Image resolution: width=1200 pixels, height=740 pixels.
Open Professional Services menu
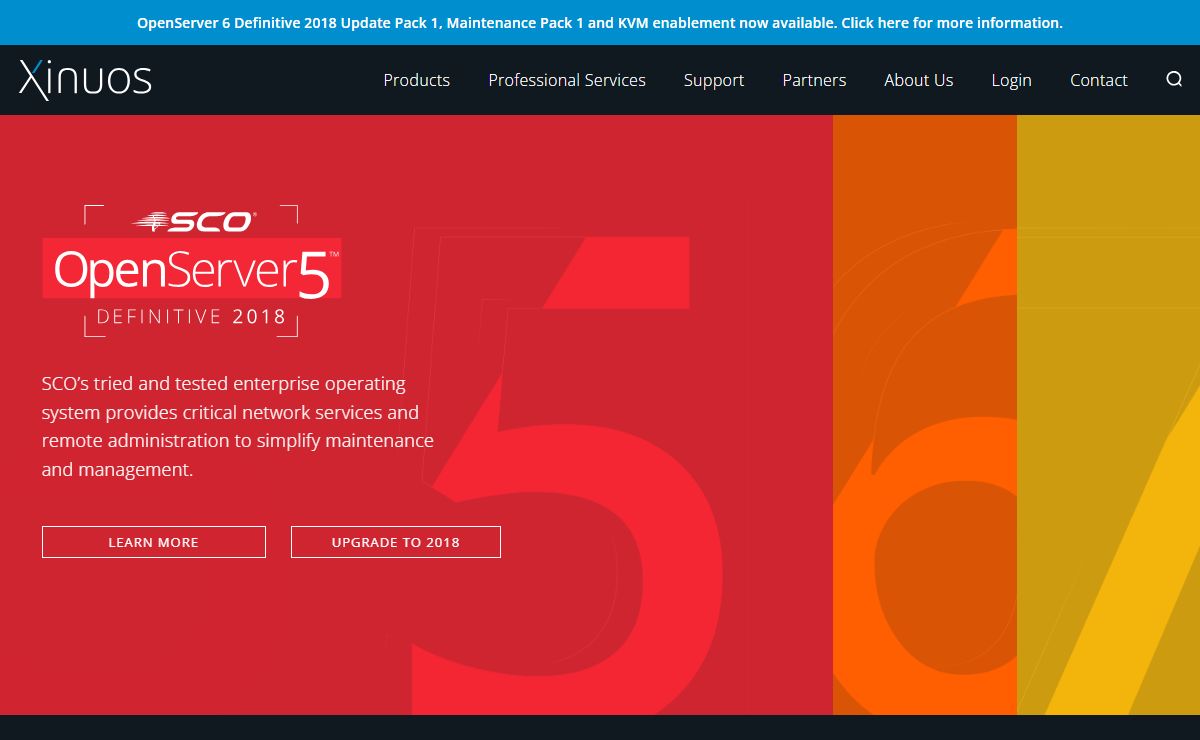click(567, 80)
